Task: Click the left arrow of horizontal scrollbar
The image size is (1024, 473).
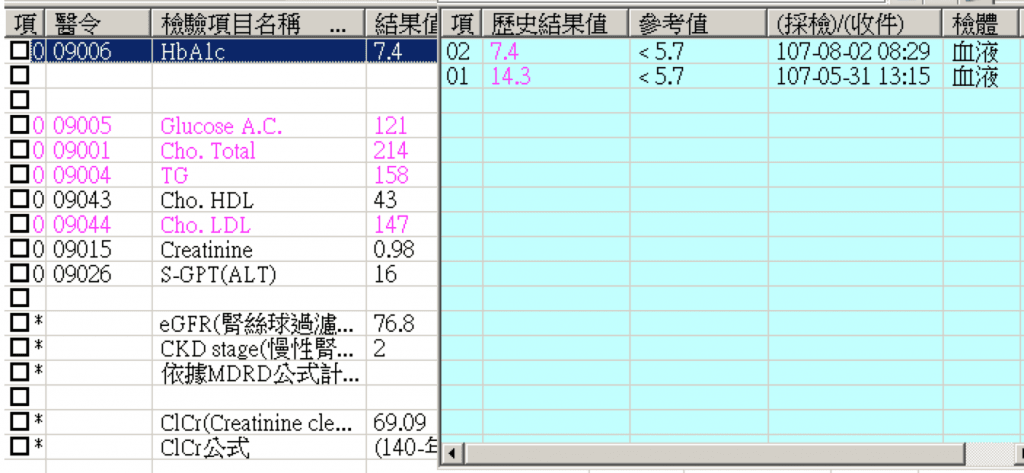Action: pyautogui.click(x=451, y=455)
